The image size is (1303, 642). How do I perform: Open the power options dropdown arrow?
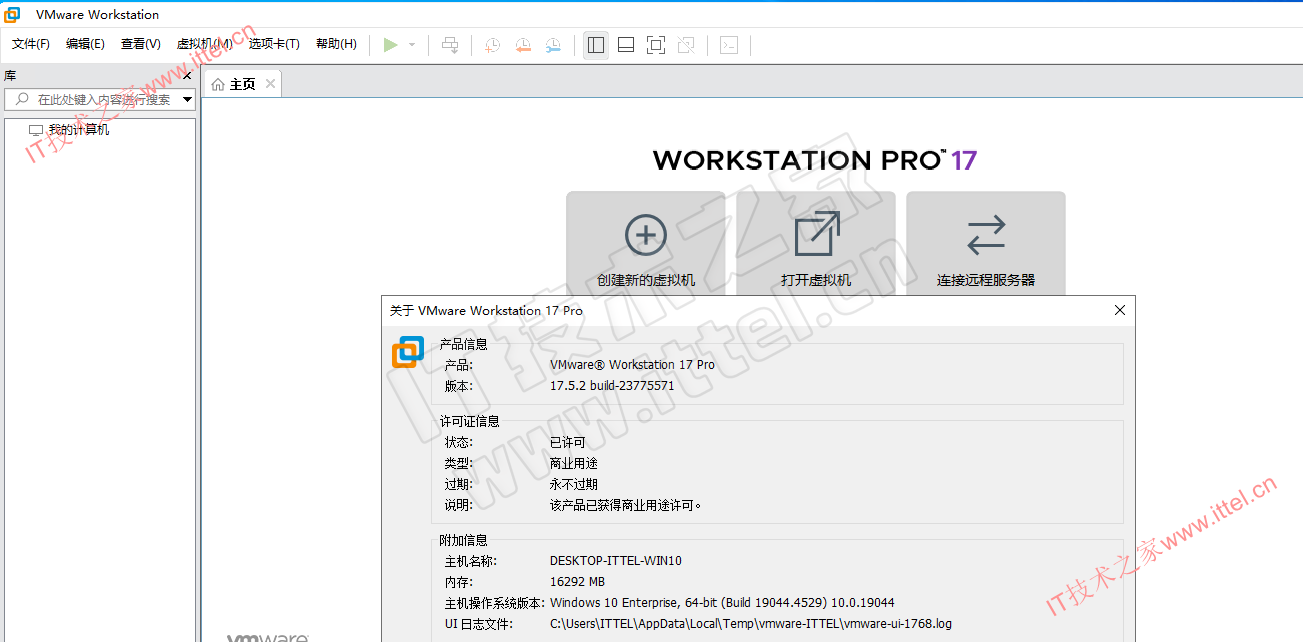(412, 44)
